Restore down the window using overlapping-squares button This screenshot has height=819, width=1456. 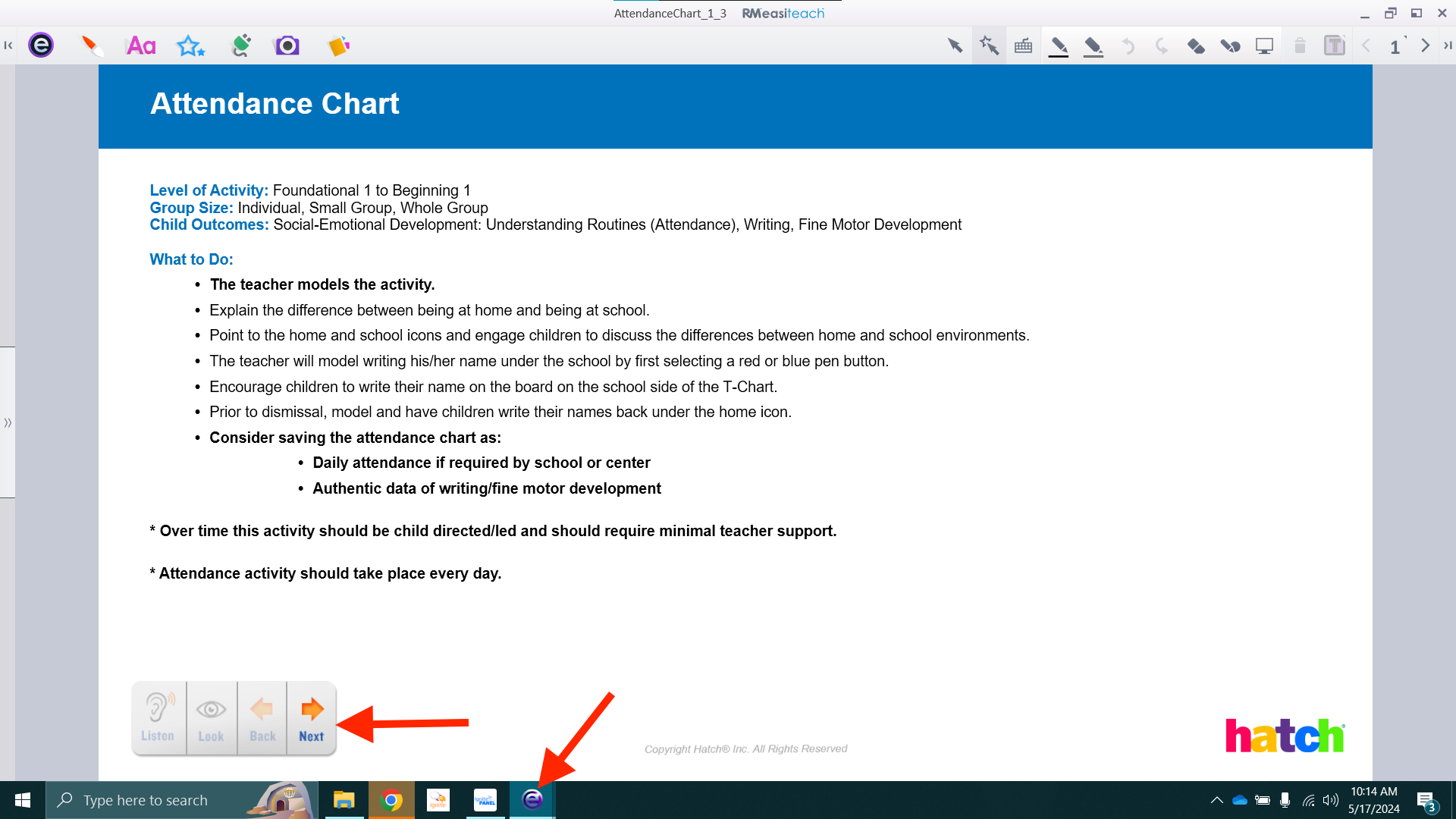coord(1390,13)
